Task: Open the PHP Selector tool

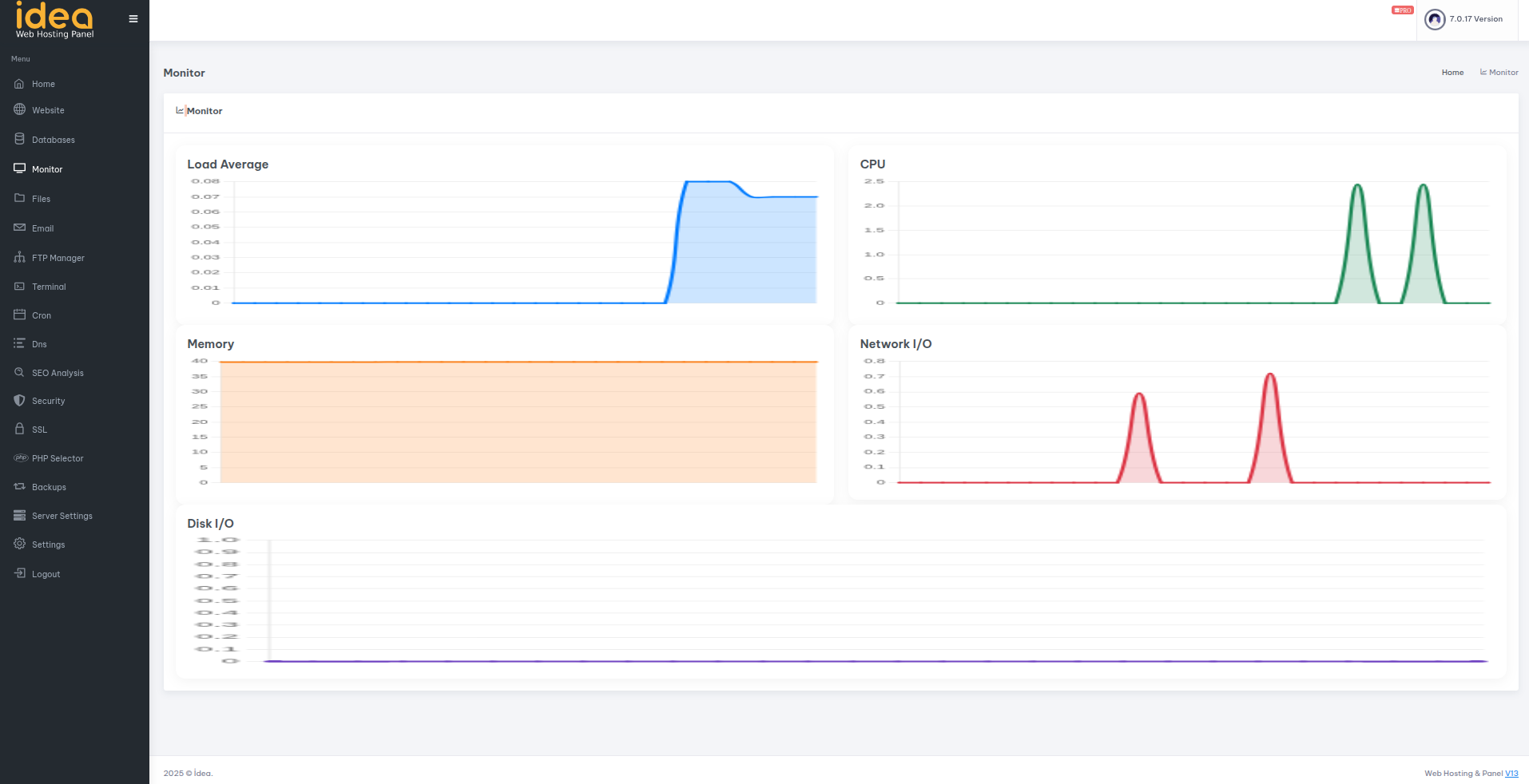Action: 58,457
